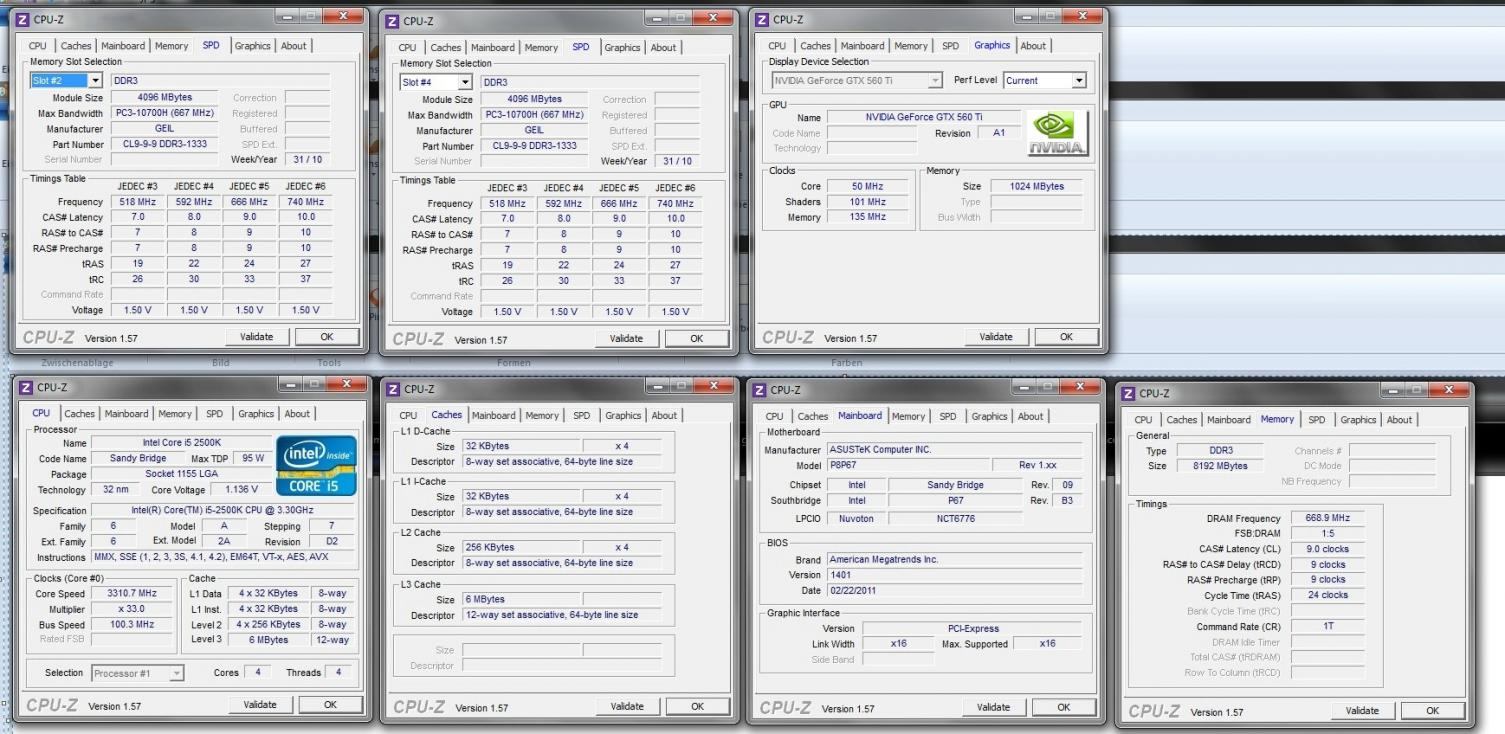This screenshot has width=1505, height=734.
Task: Click the LPCIO NCT6776 field
Action: (956, 518)
